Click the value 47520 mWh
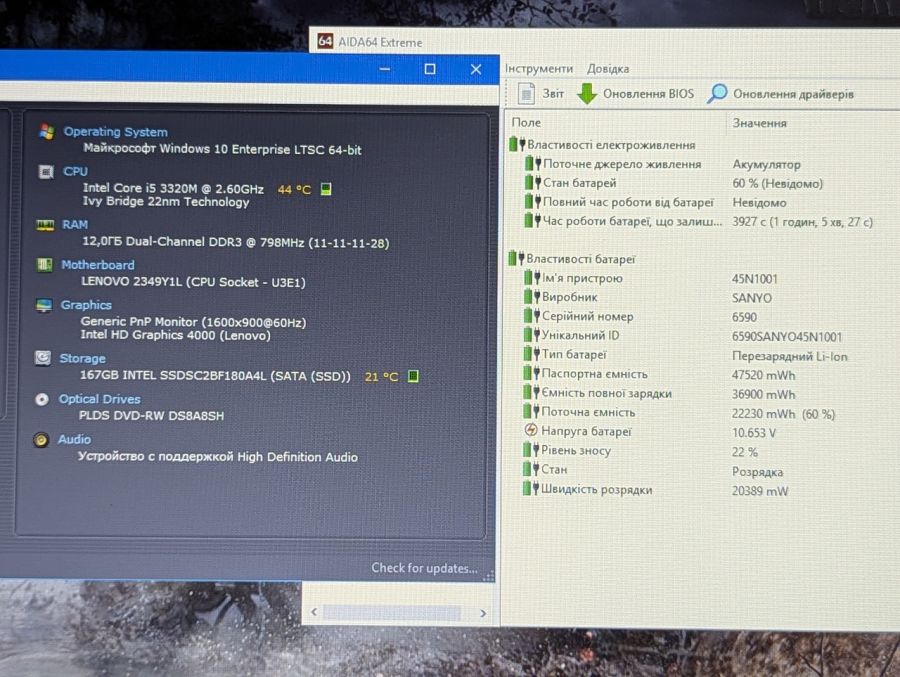The height and width of the screenshot is (677, 900). [763, 375]
